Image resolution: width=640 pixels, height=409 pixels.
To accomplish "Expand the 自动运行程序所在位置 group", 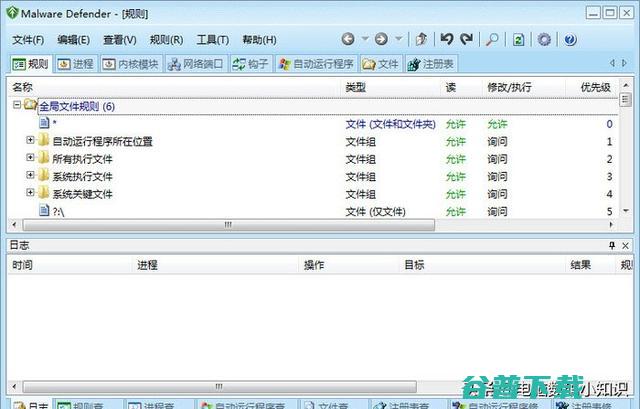I will tap(30, 140).
